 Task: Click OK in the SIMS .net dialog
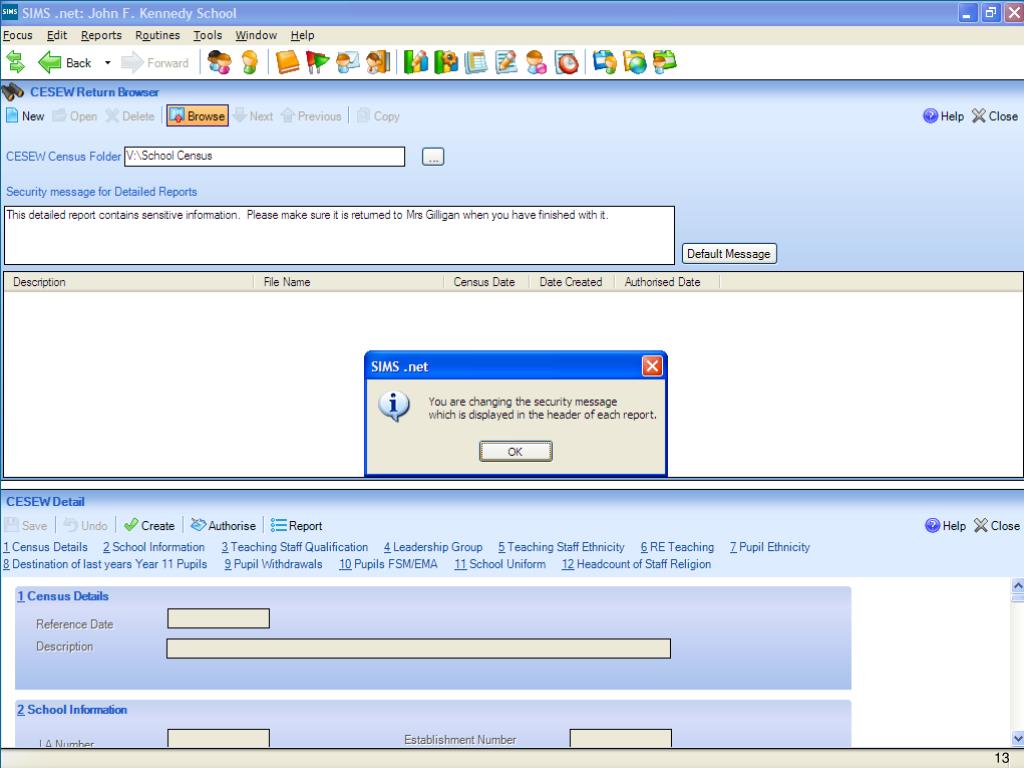point(515,451)
